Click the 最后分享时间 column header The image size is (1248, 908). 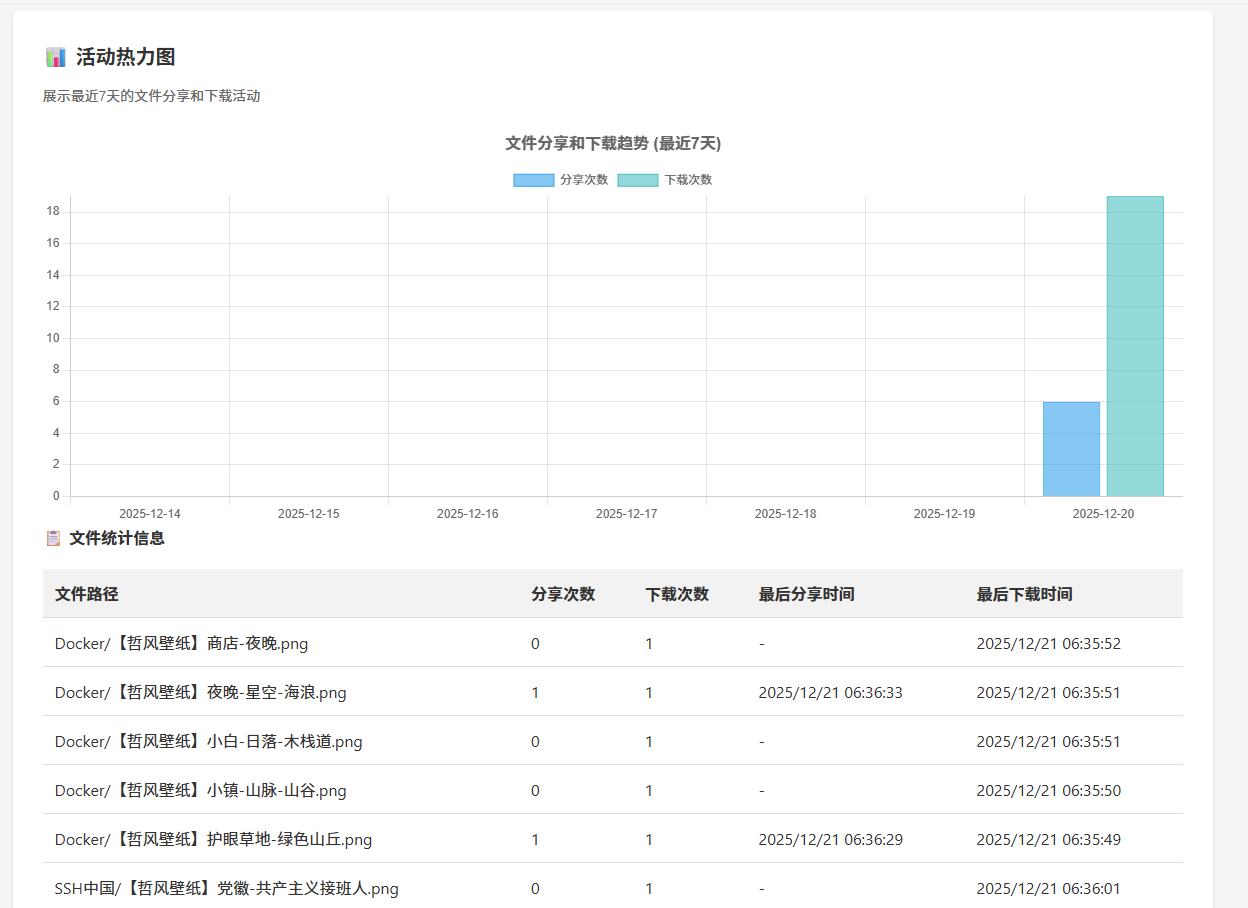pos(806,594)
